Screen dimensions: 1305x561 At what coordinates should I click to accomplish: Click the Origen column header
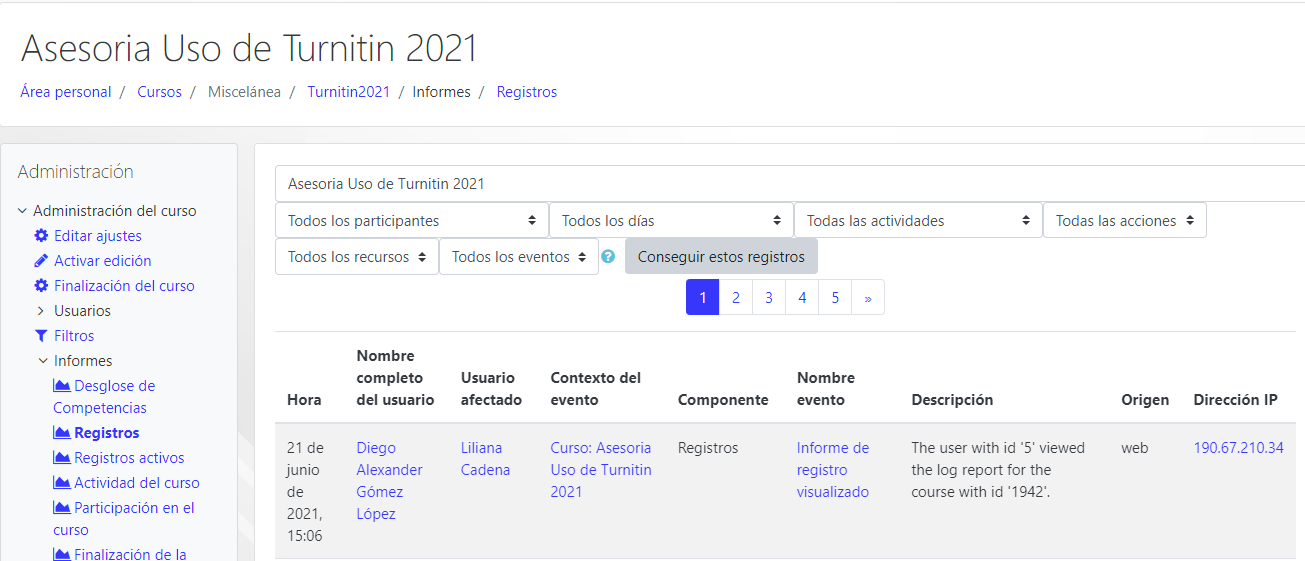[x=1145, y=400]
